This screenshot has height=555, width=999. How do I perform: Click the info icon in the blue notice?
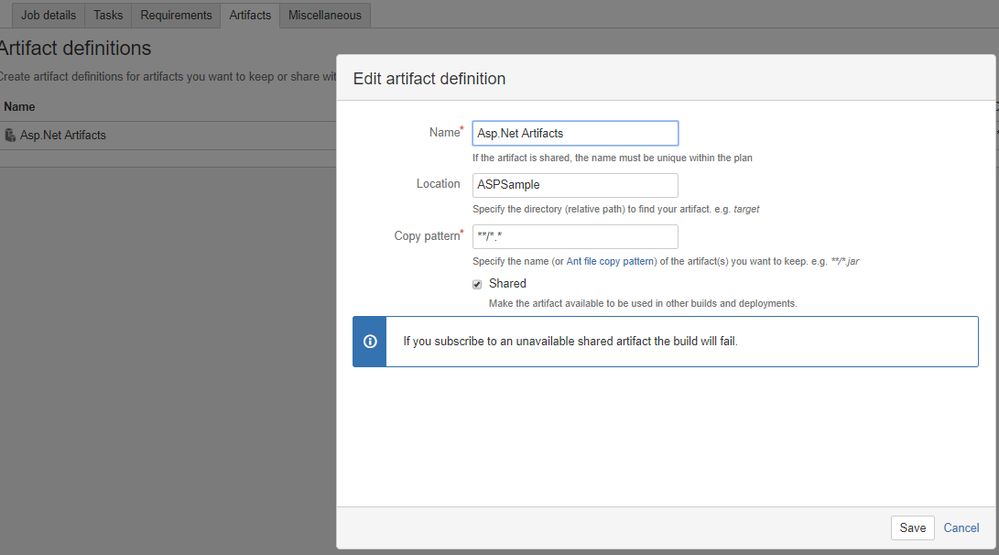click(x=370, y=342)
